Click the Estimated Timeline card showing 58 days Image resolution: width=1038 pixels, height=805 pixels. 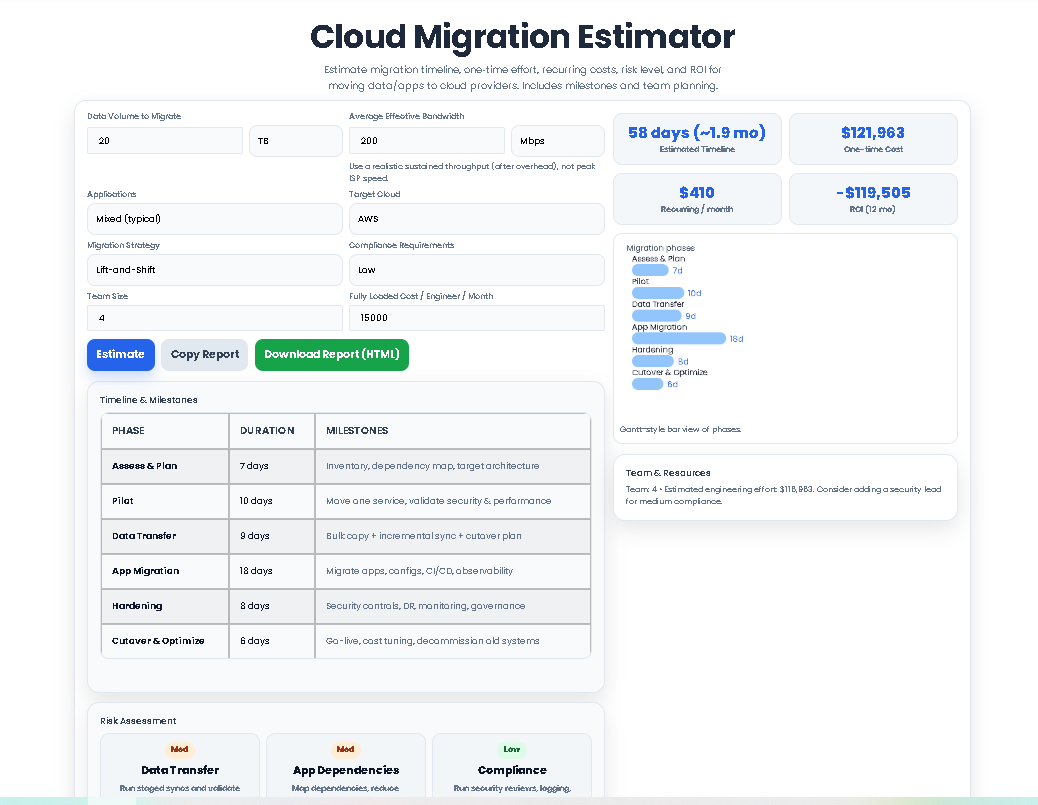[x=697, y=139]
